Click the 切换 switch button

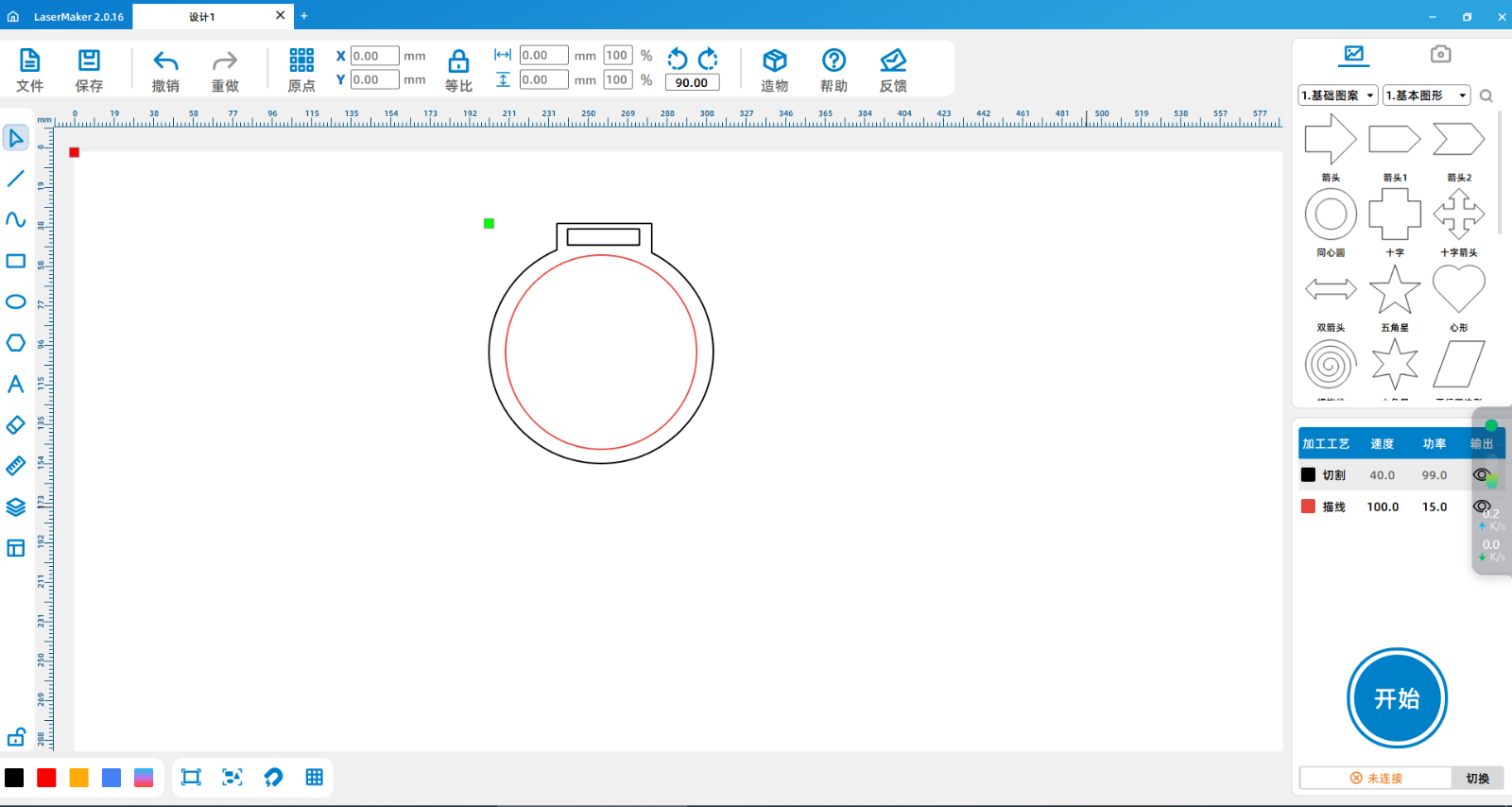click(x=1477, y=778)
